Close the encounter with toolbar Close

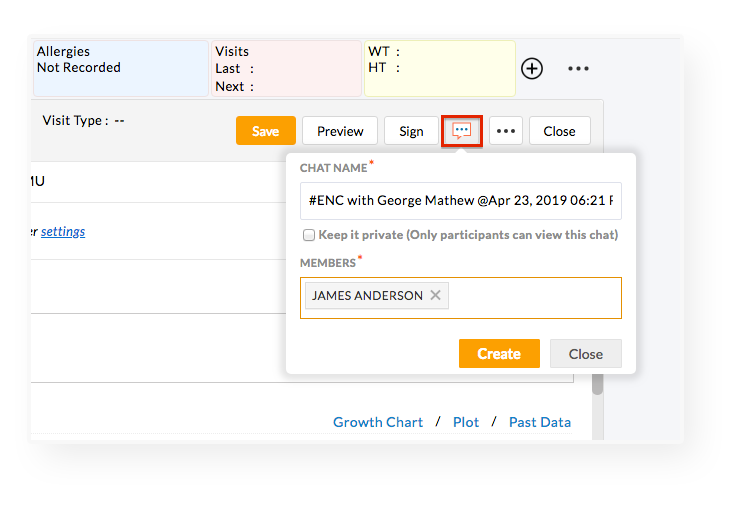point(559,131)
